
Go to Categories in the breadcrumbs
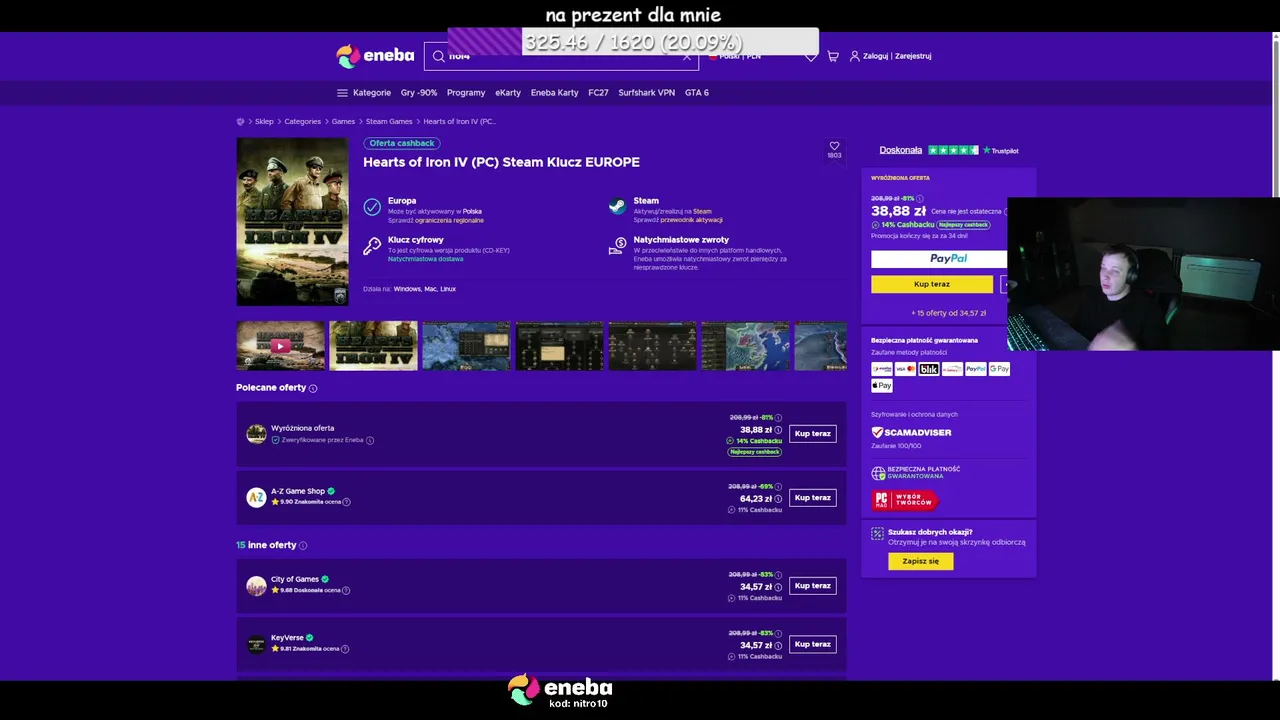point(303,122)
